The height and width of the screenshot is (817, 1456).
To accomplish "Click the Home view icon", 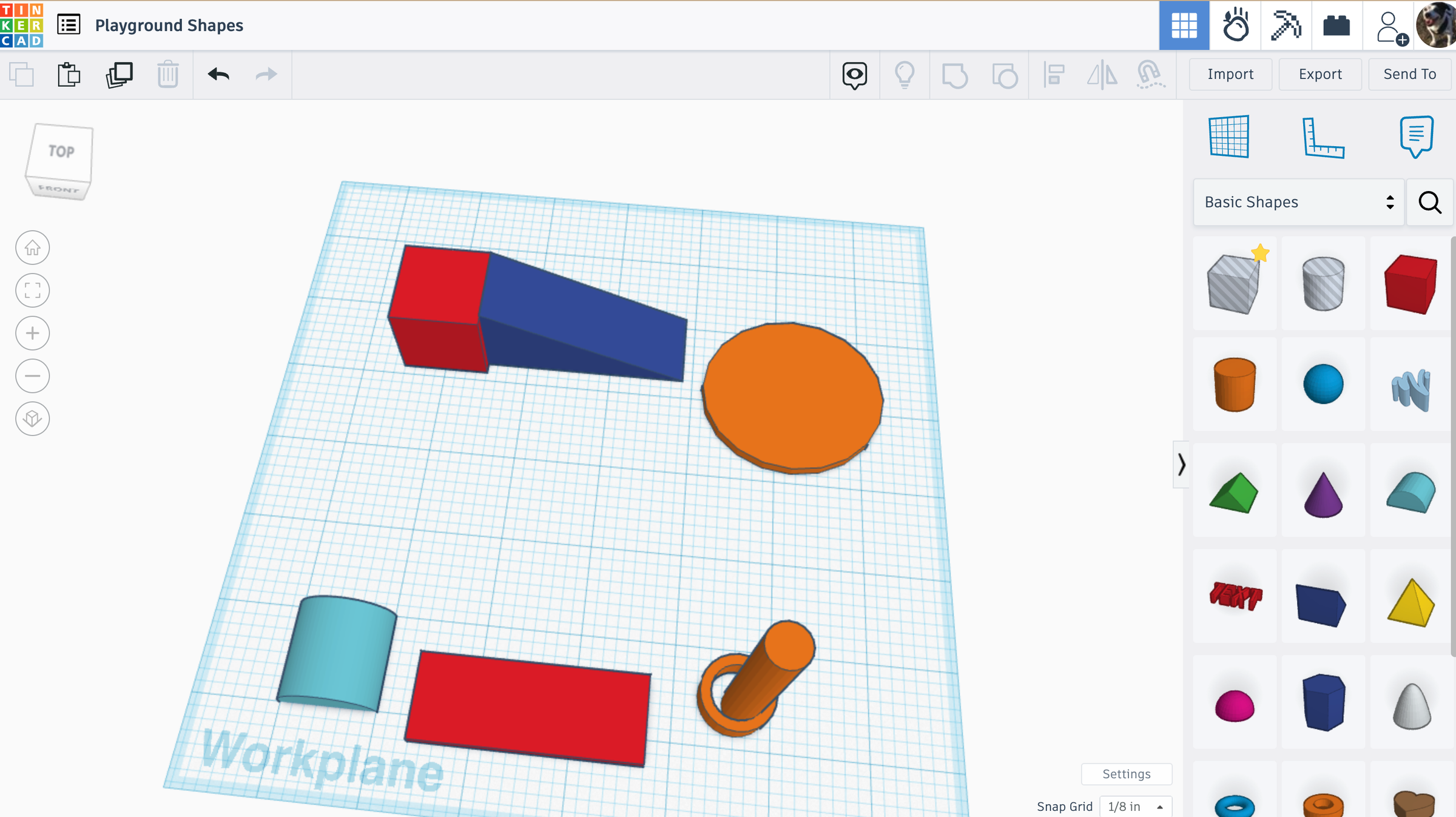I will 32,247.
